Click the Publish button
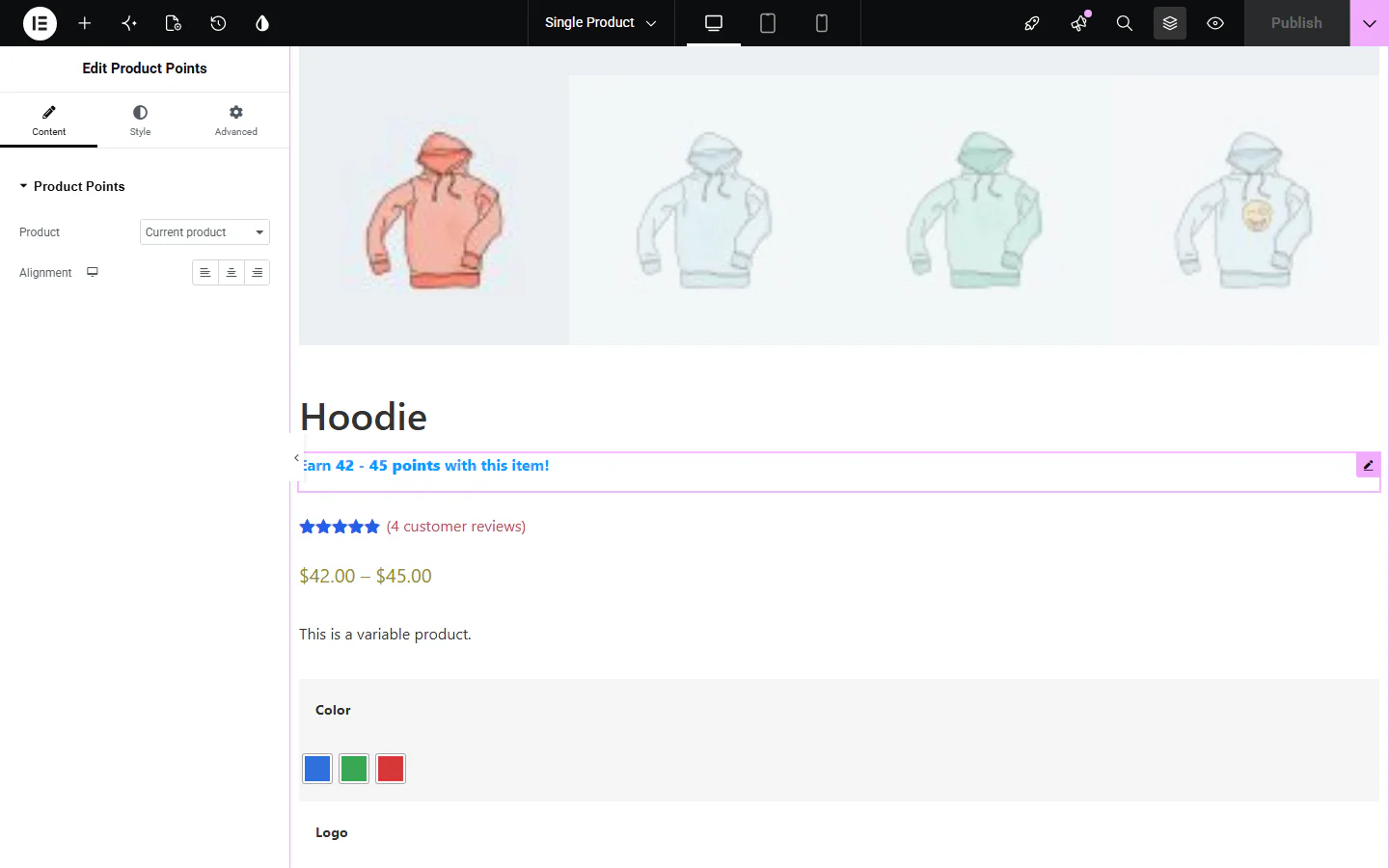 click(1296, 23)
